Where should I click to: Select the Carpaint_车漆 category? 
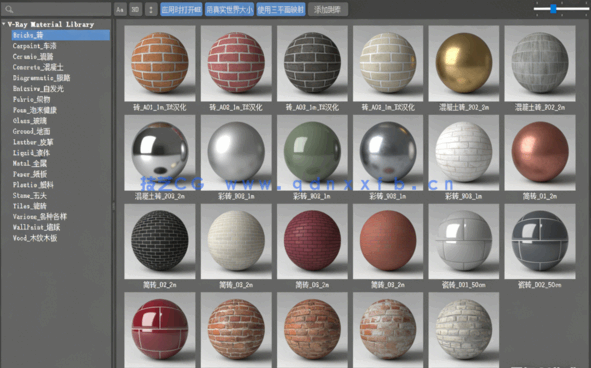(34, 46)
